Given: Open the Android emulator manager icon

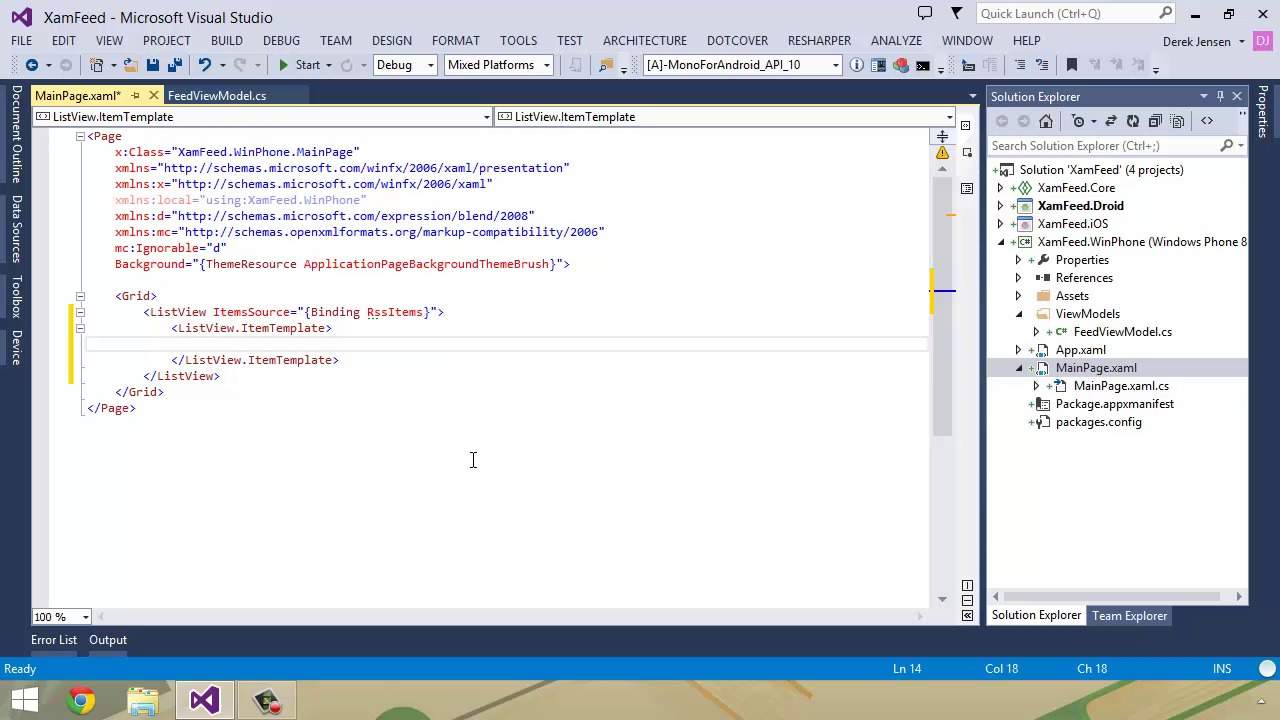Looking at the screenshot, I should (x=879, y=65).
